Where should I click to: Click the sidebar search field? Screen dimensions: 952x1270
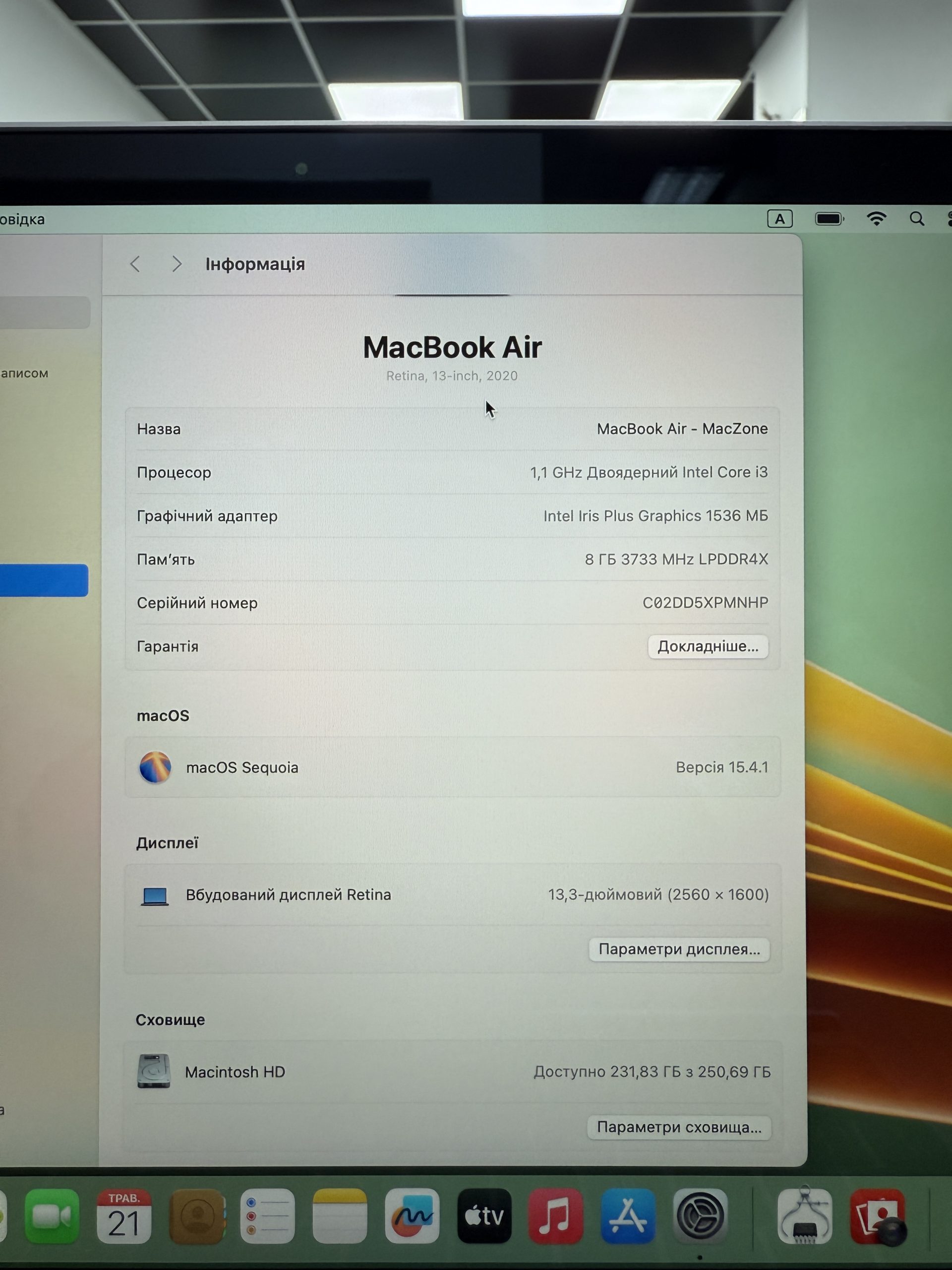coord(45,313)
